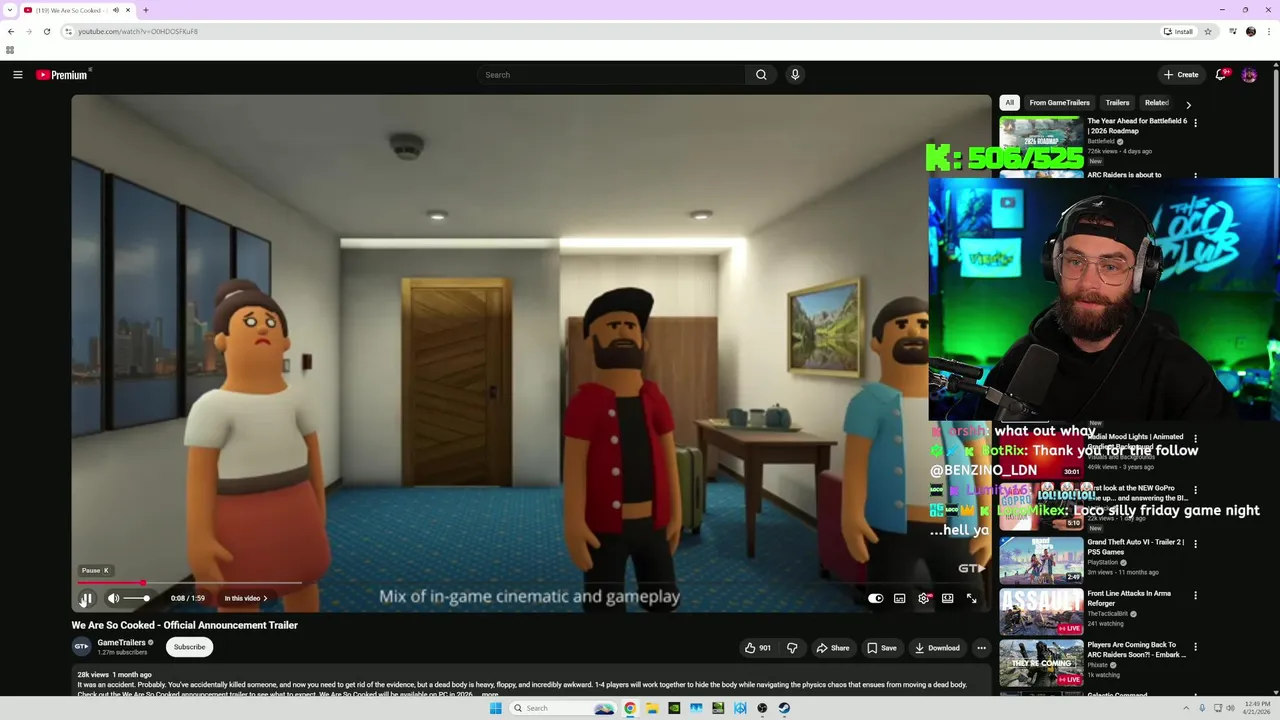
Task: Switch to the 'We Are So Cooked' browser tab
Action: point(77,10)
